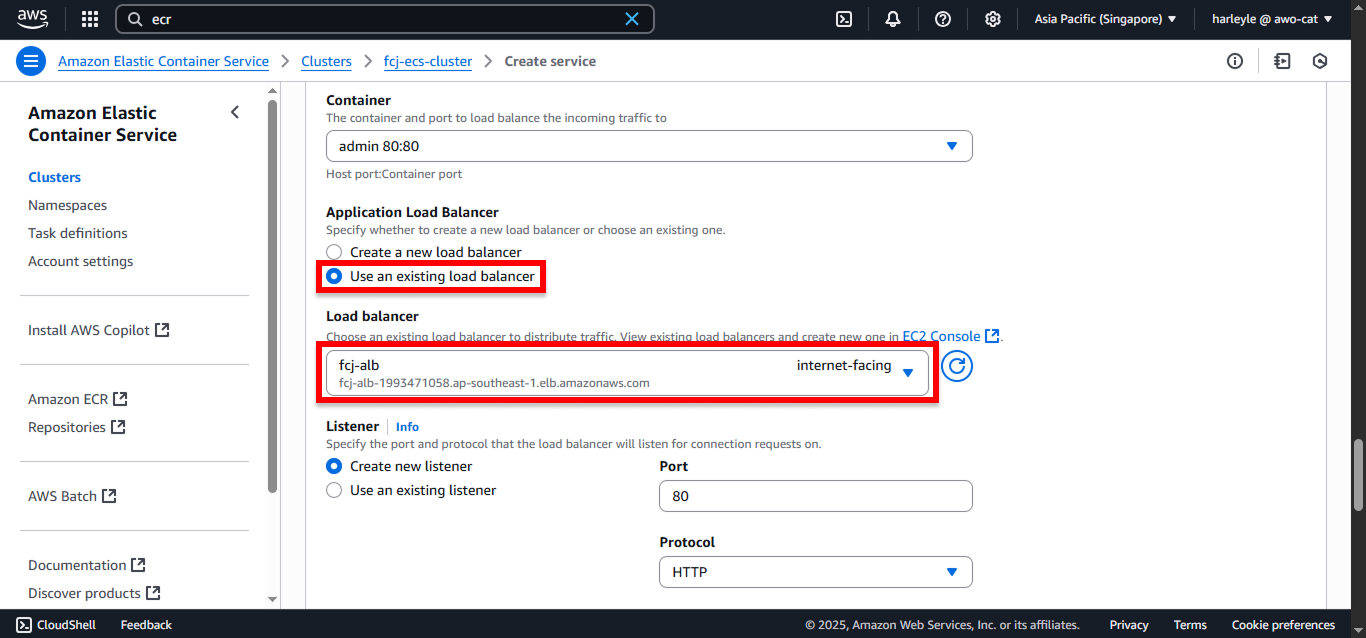The width and height of the screenshot is (1366, 638).
Task: Click the Host port:Container port hint
Action: pos(394,174)
